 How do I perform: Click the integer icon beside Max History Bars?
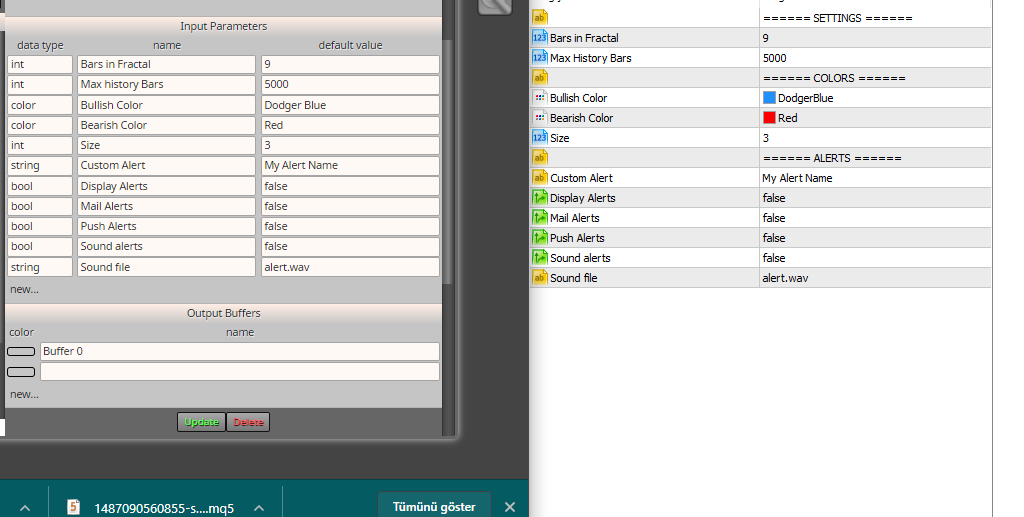coord(539,58)
